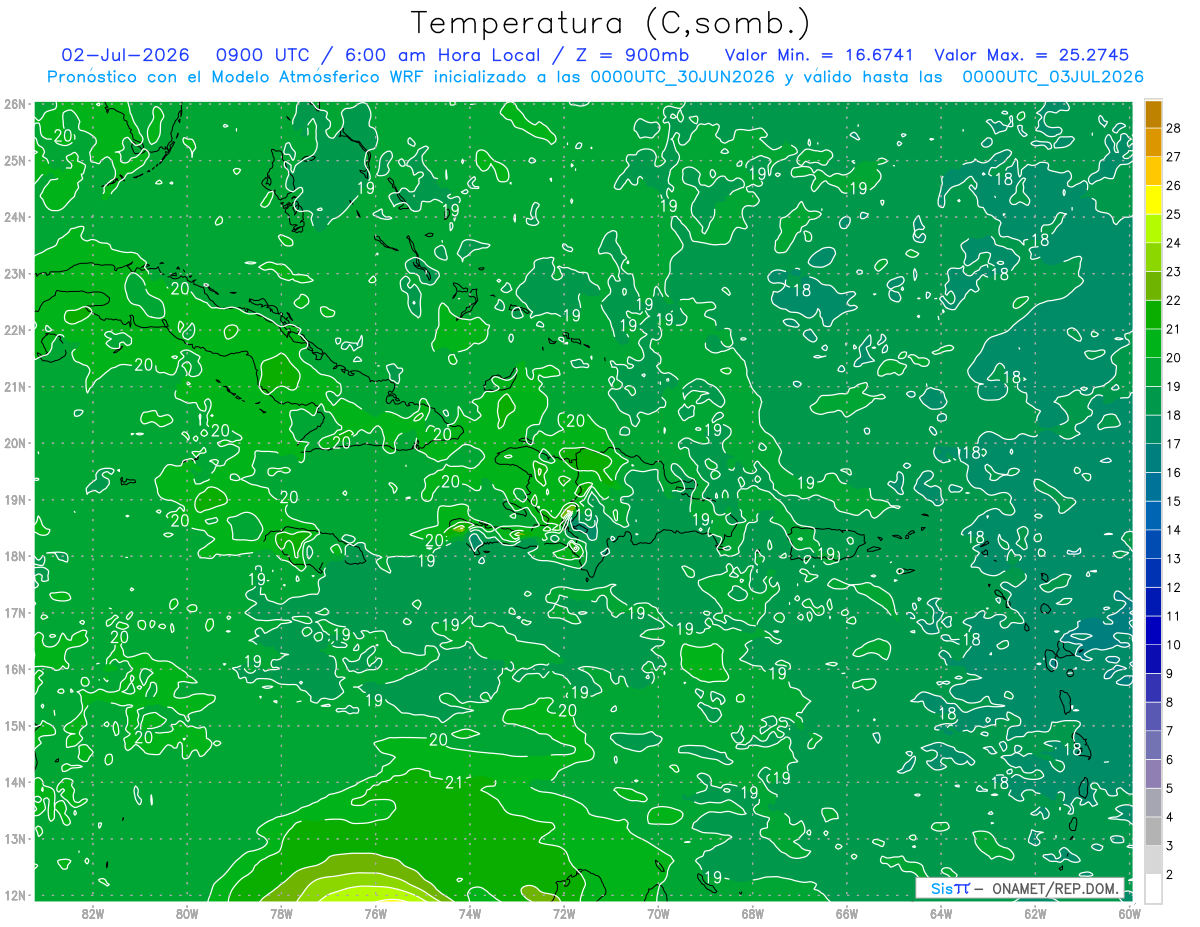Click the 16N latitude label
The image size is (1200, 927).
[14, 669]
